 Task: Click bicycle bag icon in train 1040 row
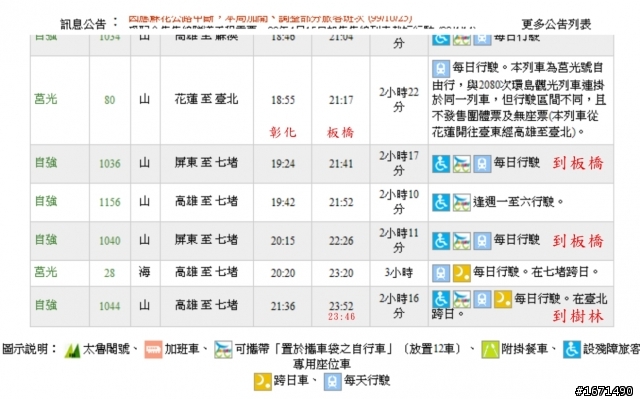pyautogui.click(x=461, y=241)
